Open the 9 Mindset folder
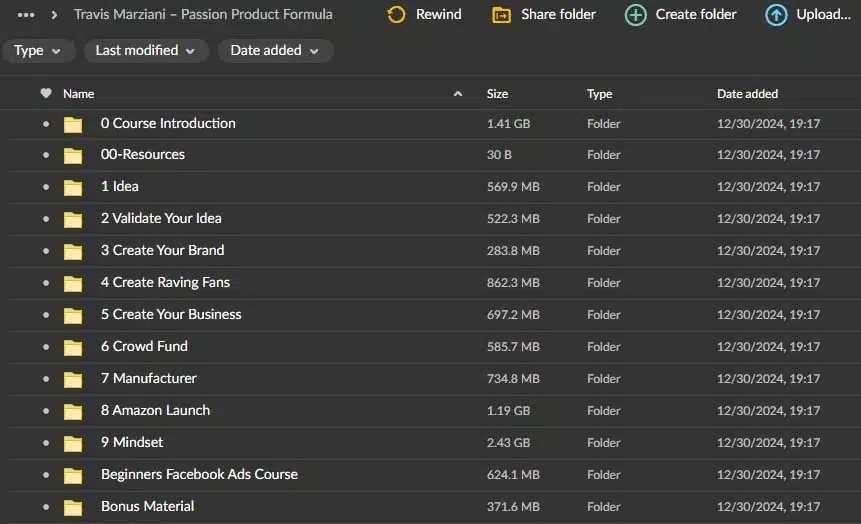 pyautogui.click(x=132, y=442)
